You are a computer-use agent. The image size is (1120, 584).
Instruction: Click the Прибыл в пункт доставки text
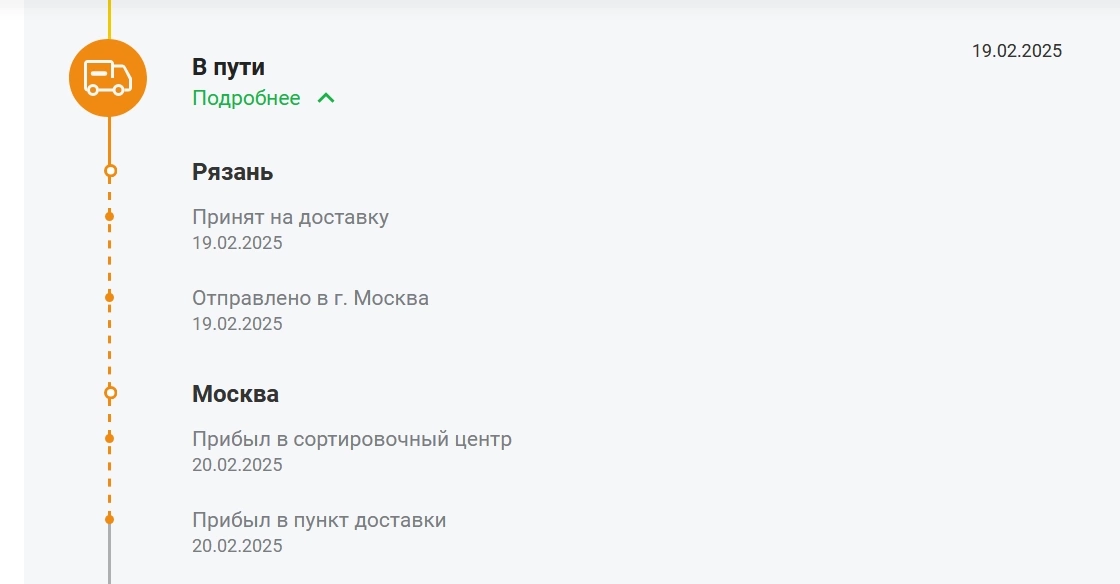319,520
